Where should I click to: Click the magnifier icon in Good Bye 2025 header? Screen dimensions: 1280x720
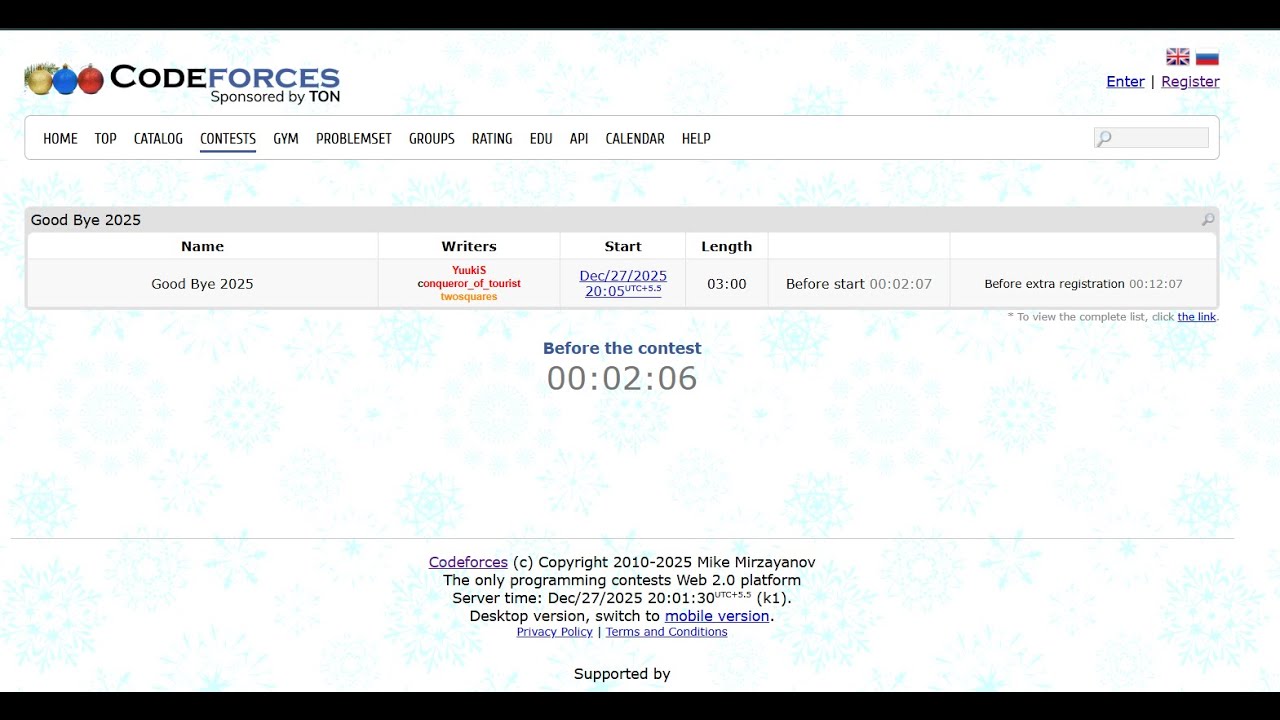point(1208,220)
